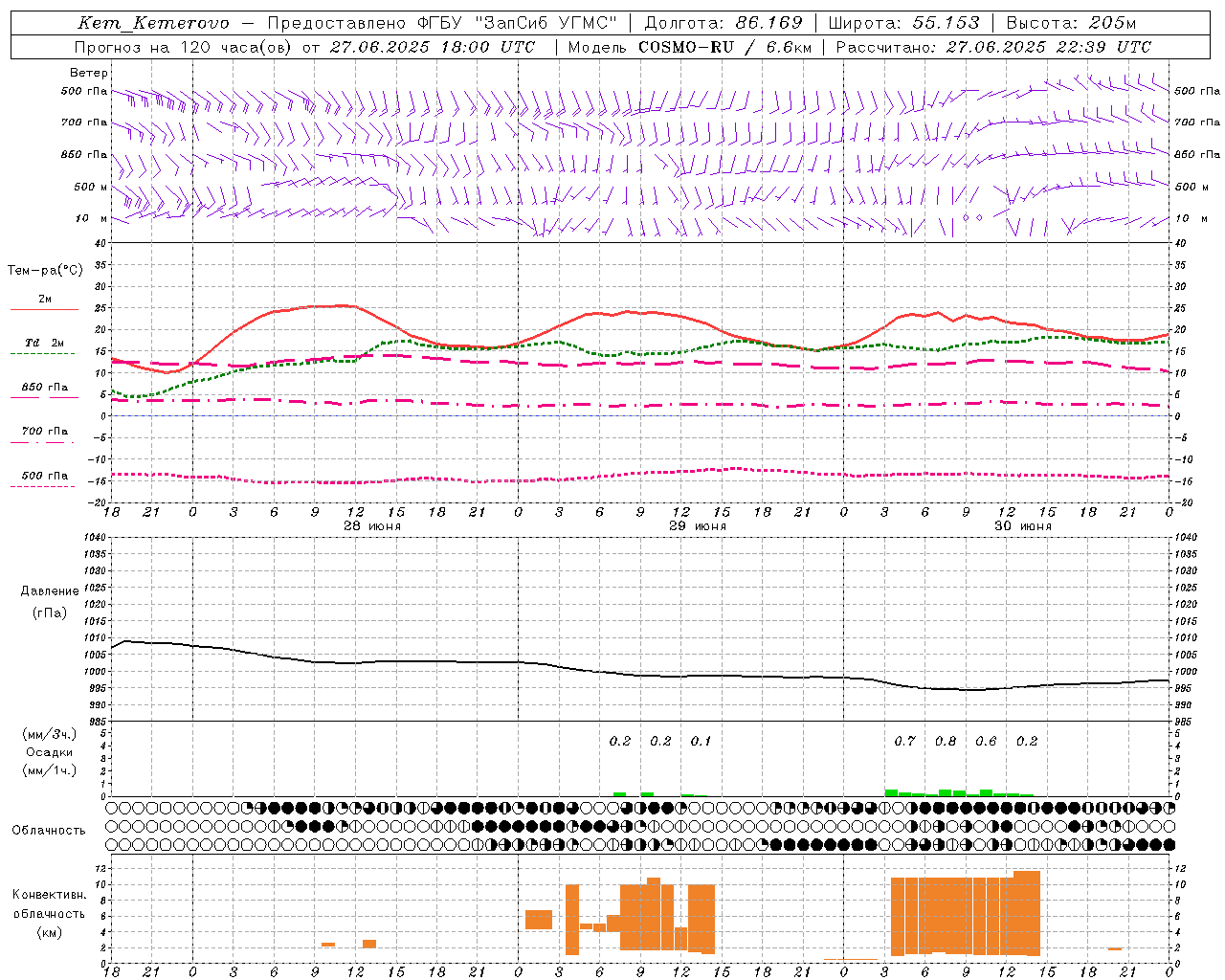Click the forecast start time 27.06.2025 18:00 UTC
This screenshot has width=1225, height=980.
coord(433,47)
